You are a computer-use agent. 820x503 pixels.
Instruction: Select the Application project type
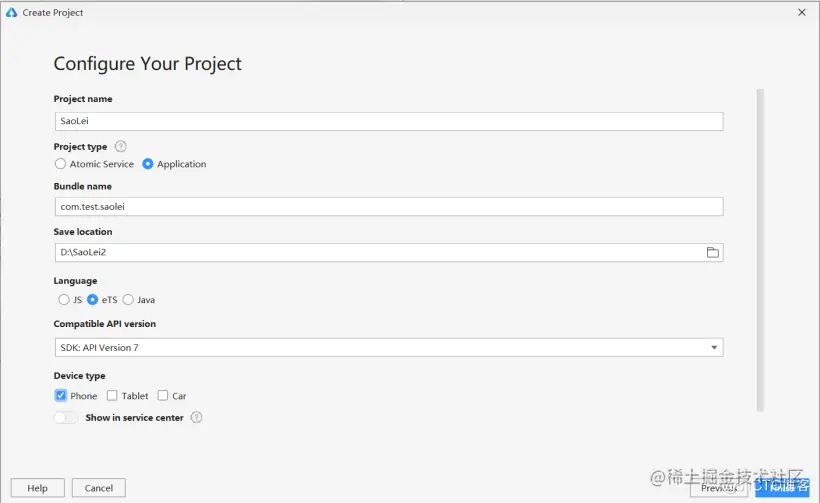point(148,164)
